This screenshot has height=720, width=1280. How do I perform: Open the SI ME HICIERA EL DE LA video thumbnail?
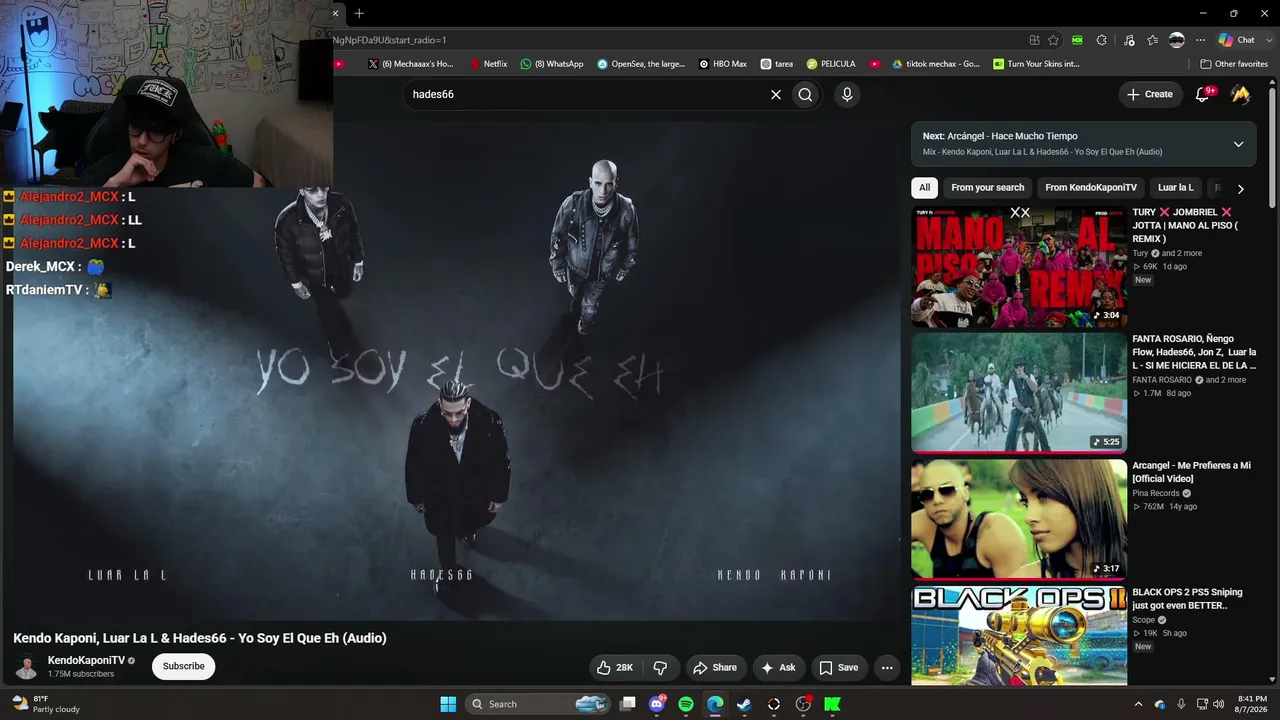(x=1019, y=393)
